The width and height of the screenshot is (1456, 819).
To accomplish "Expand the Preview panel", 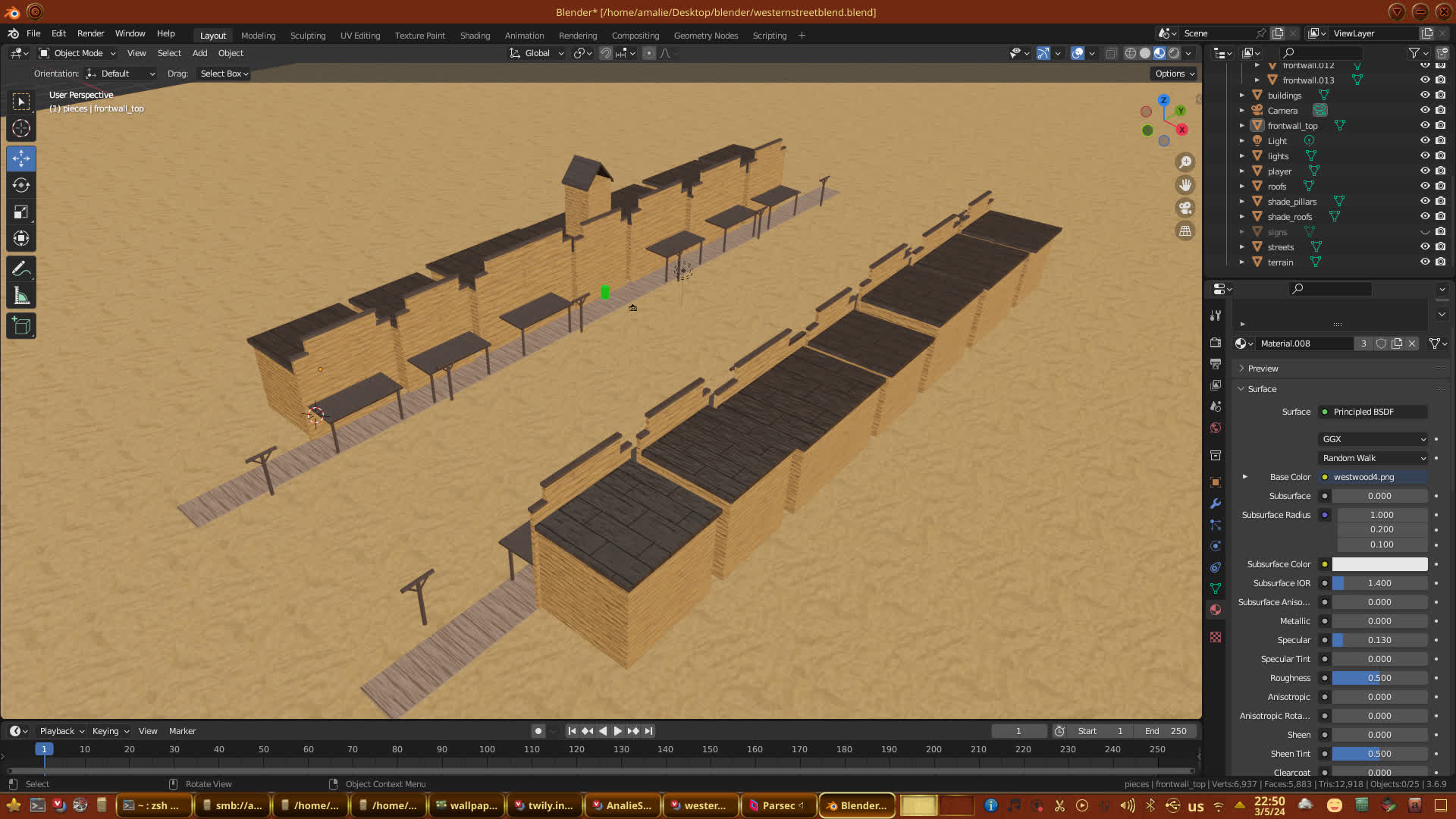I will 1263,369.
